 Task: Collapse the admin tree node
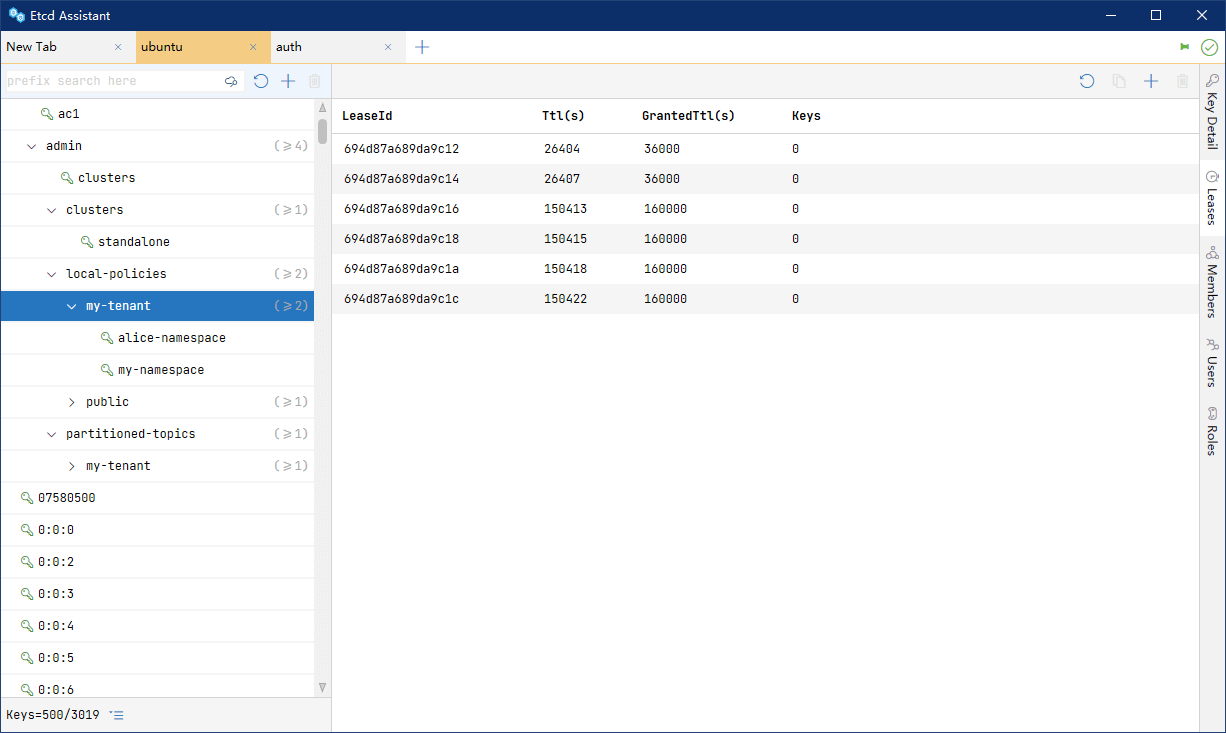pos(32,146)
